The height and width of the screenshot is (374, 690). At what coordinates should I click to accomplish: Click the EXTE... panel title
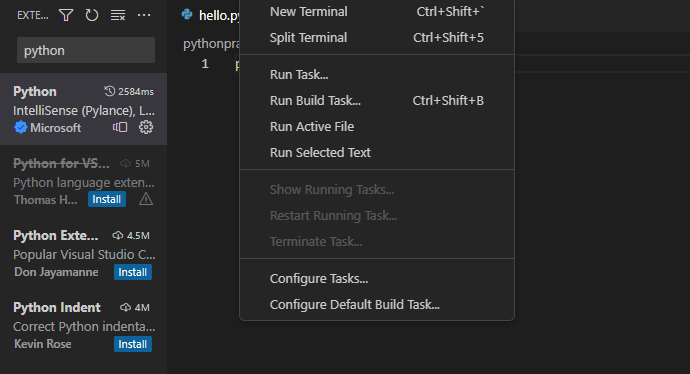tap(33, 15)
